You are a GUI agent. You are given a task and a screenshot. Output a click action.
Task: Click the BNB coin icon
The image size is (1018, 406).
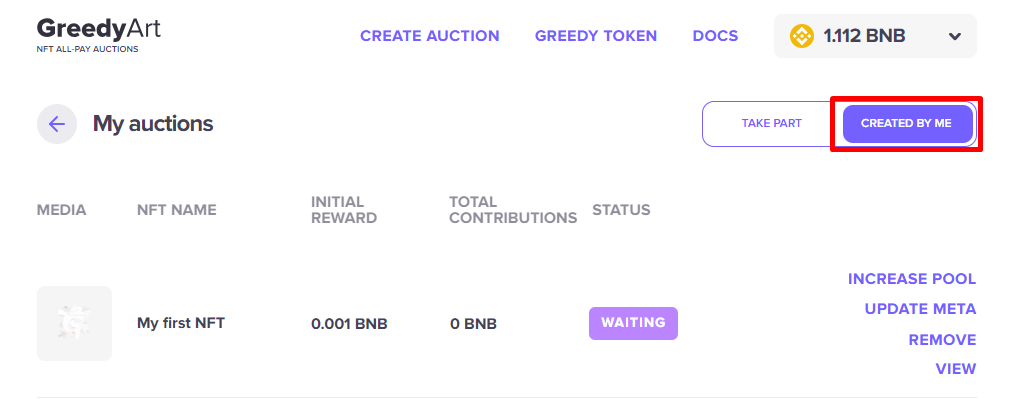tap(802, 36)
